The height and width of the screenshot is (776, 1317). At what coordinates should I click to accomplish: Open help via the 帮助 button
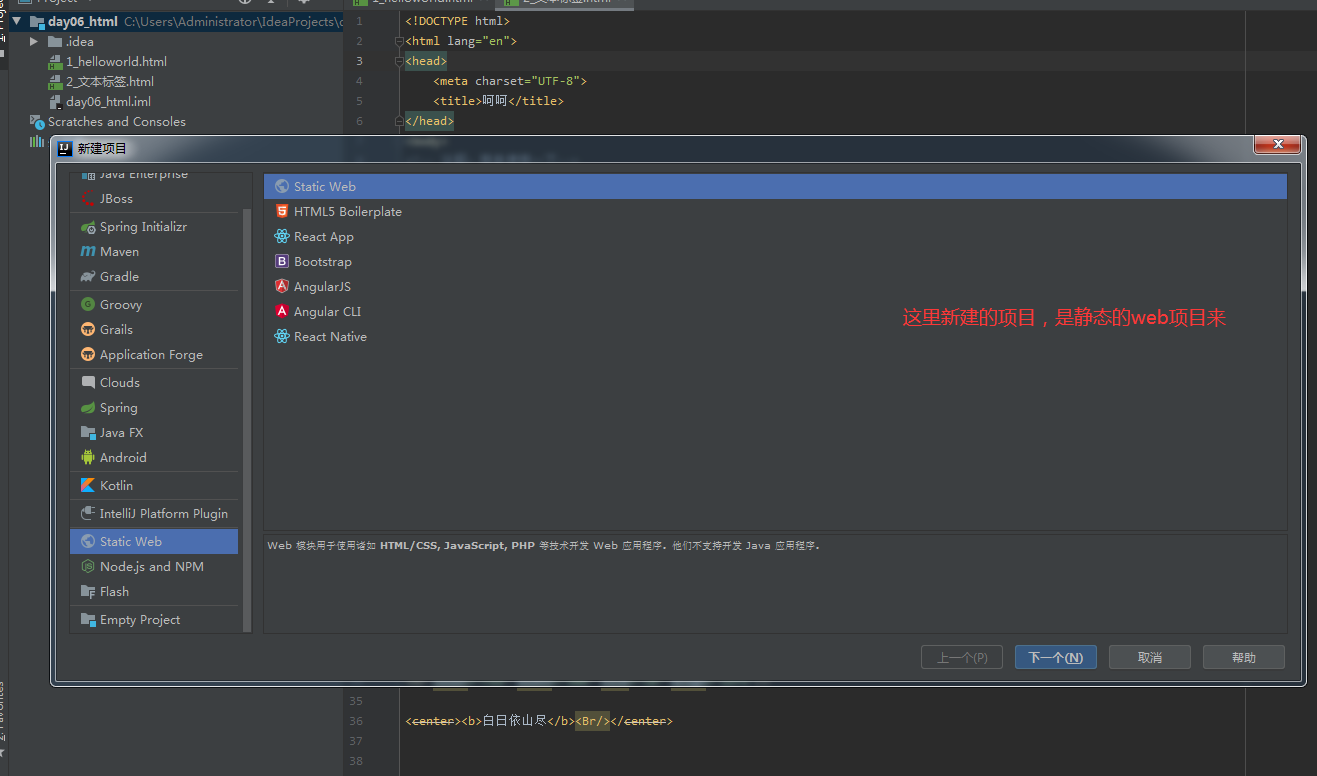[x=1244, y=657]
